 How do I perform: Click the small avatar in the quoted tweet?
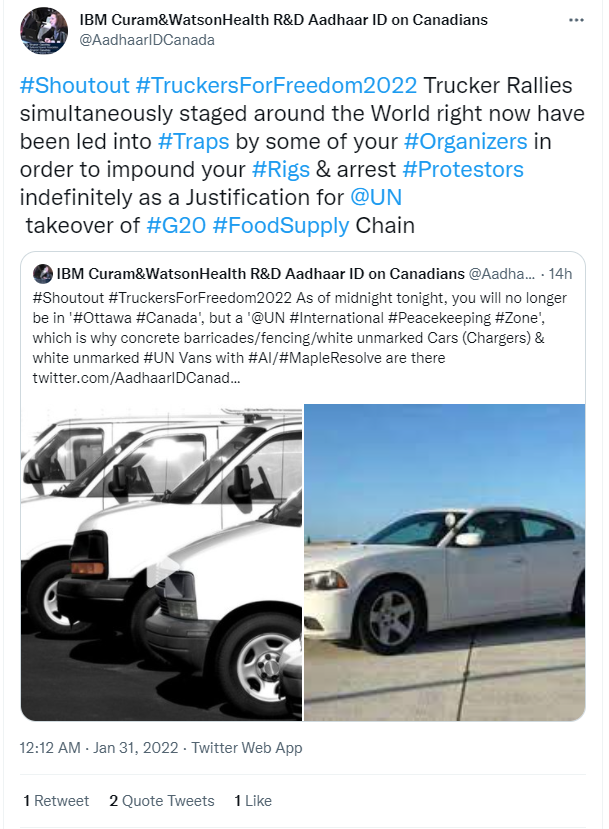(x=42, y=274)
